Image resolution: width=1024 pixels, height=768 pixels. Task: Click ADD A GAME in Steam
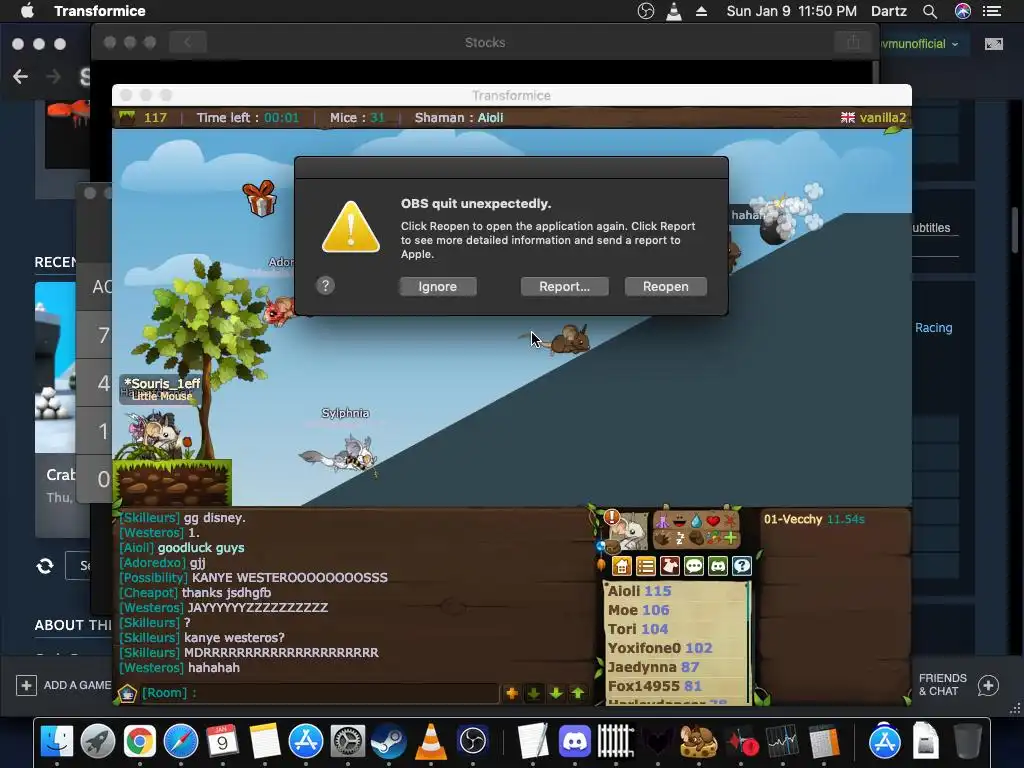coord(63,685)
